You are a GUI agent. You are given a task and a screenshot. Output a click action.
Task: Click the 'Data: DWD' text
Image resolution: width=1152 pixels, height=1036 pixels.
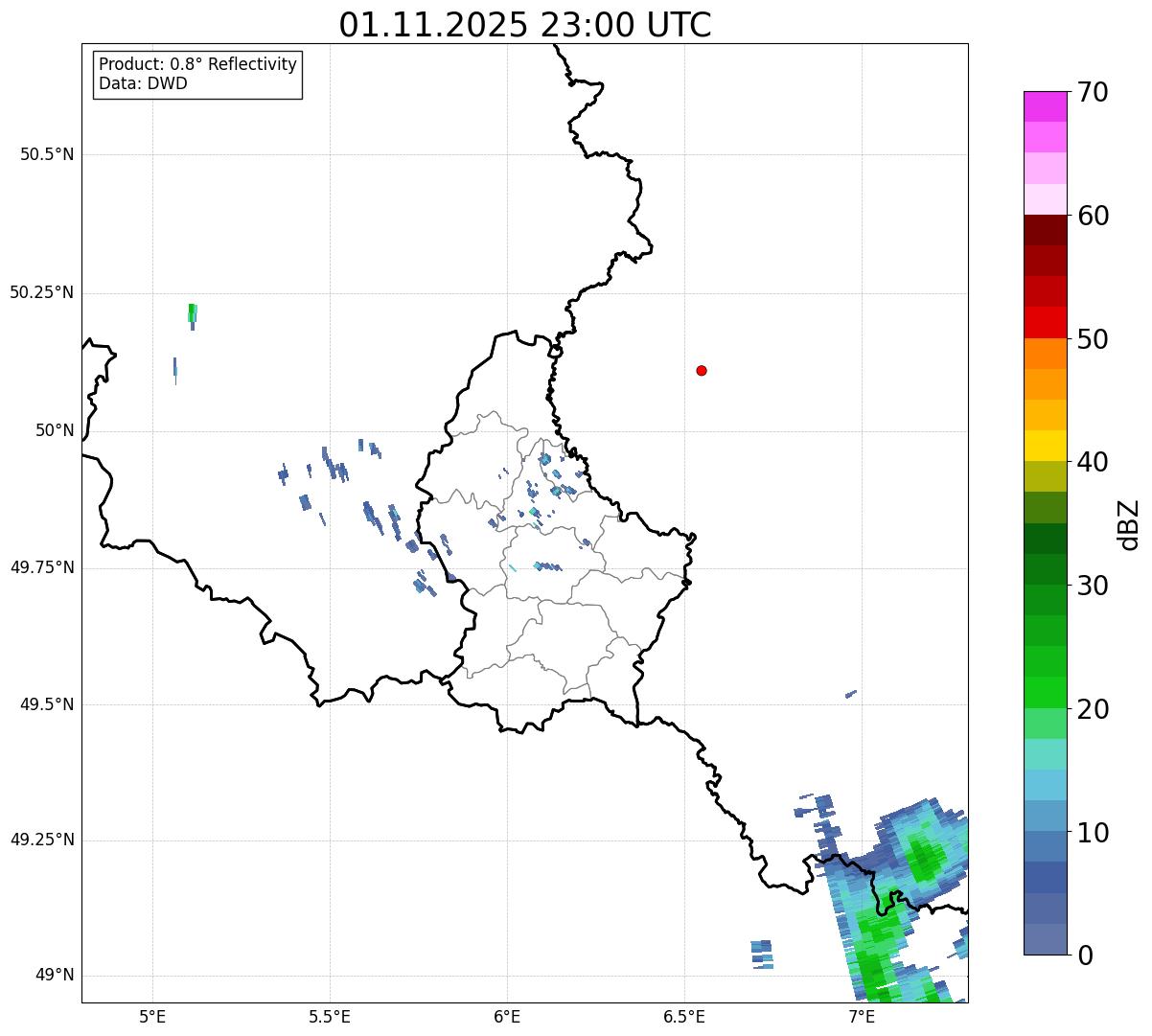click(x=144, y=83)
